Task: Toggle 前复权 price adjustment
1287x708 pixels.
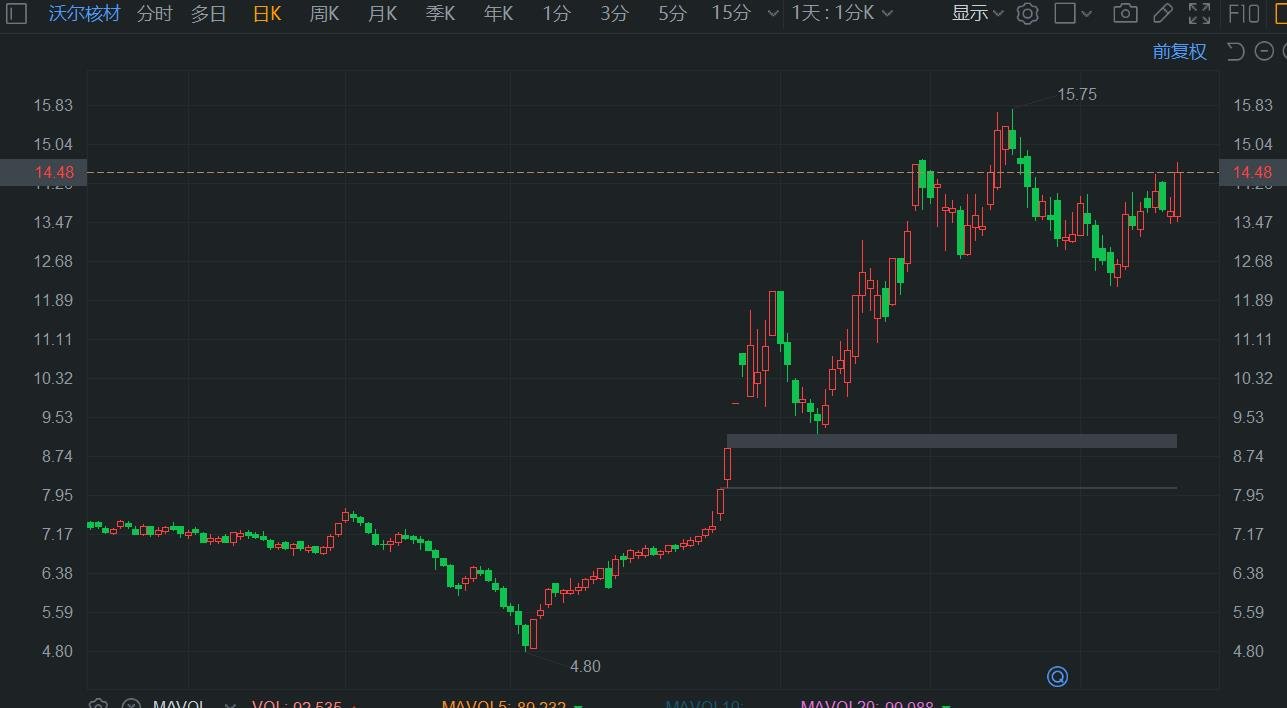Action: [1179, 52]
